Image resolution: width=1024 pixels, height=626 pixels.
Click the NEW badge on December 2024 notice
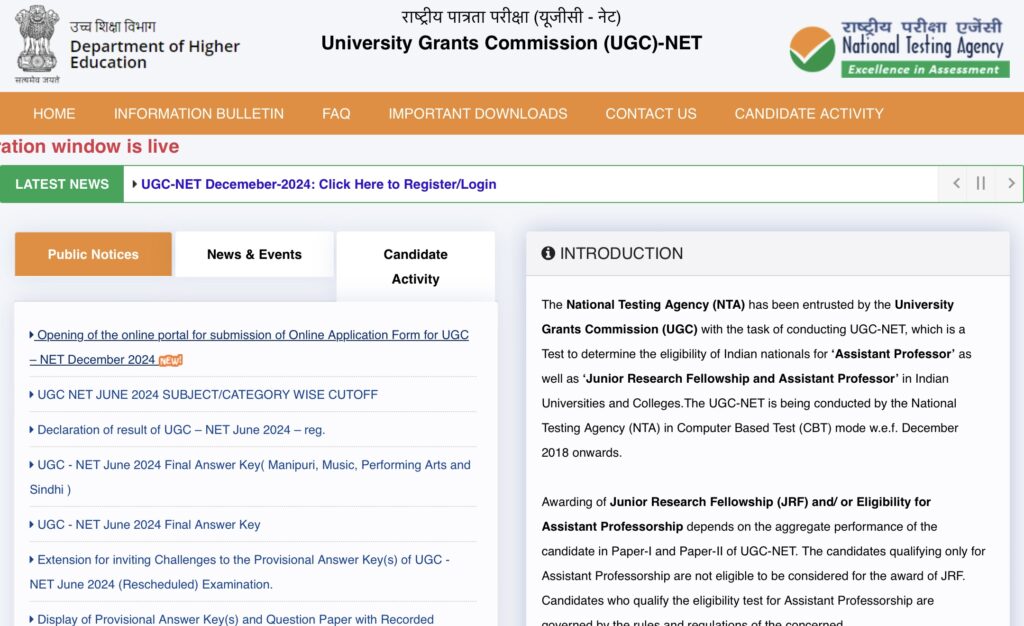pyautogui.click(x=170, y=360)
